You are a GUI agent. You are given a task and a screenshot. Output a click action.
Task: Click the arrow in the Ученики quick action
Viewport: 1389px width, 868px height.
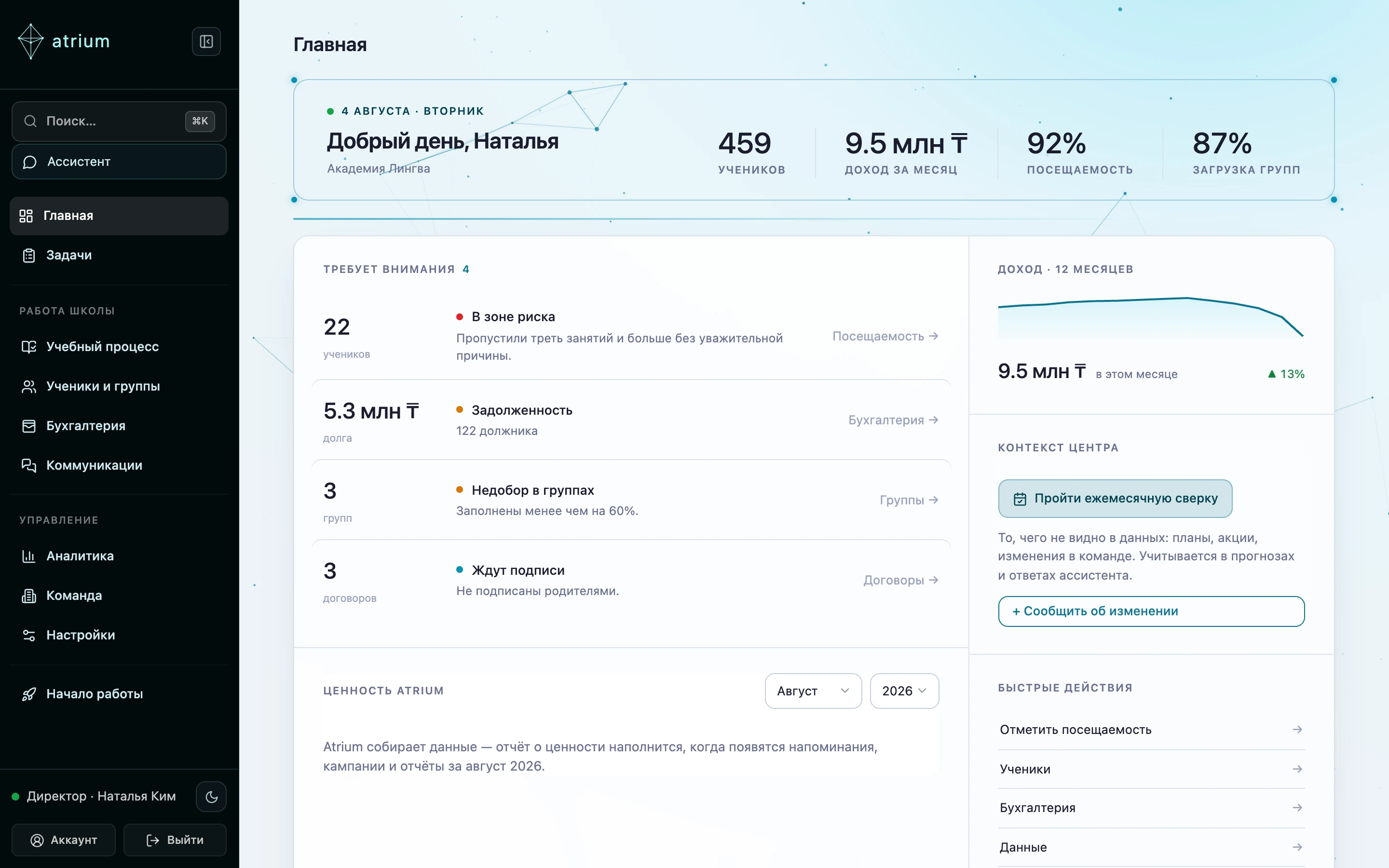pyautogui.click(x=1297, y=769)
